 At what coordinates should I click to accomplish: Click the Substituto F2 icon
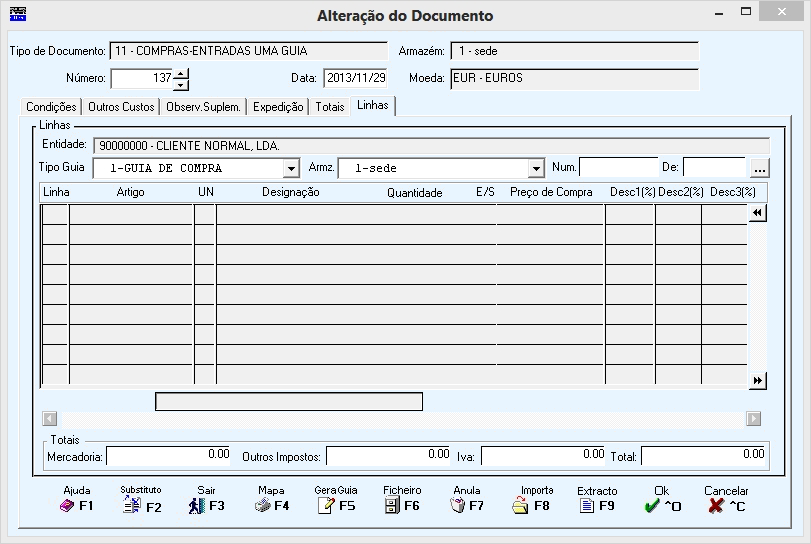pyautogui.click(x=132, y=505)
